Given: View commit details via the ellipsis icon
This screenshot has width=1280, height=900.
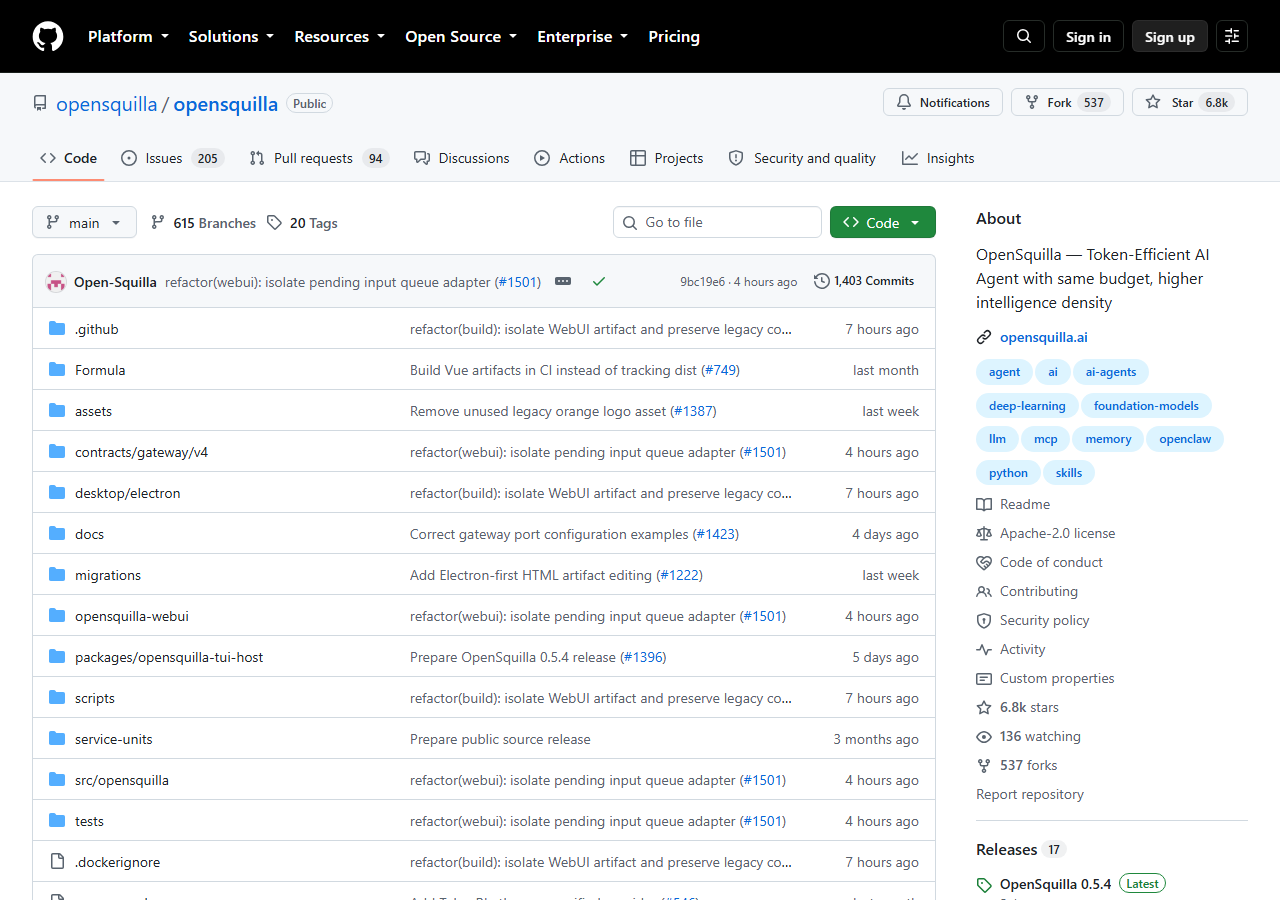Looking at the screenshot, I should [563, 282].
